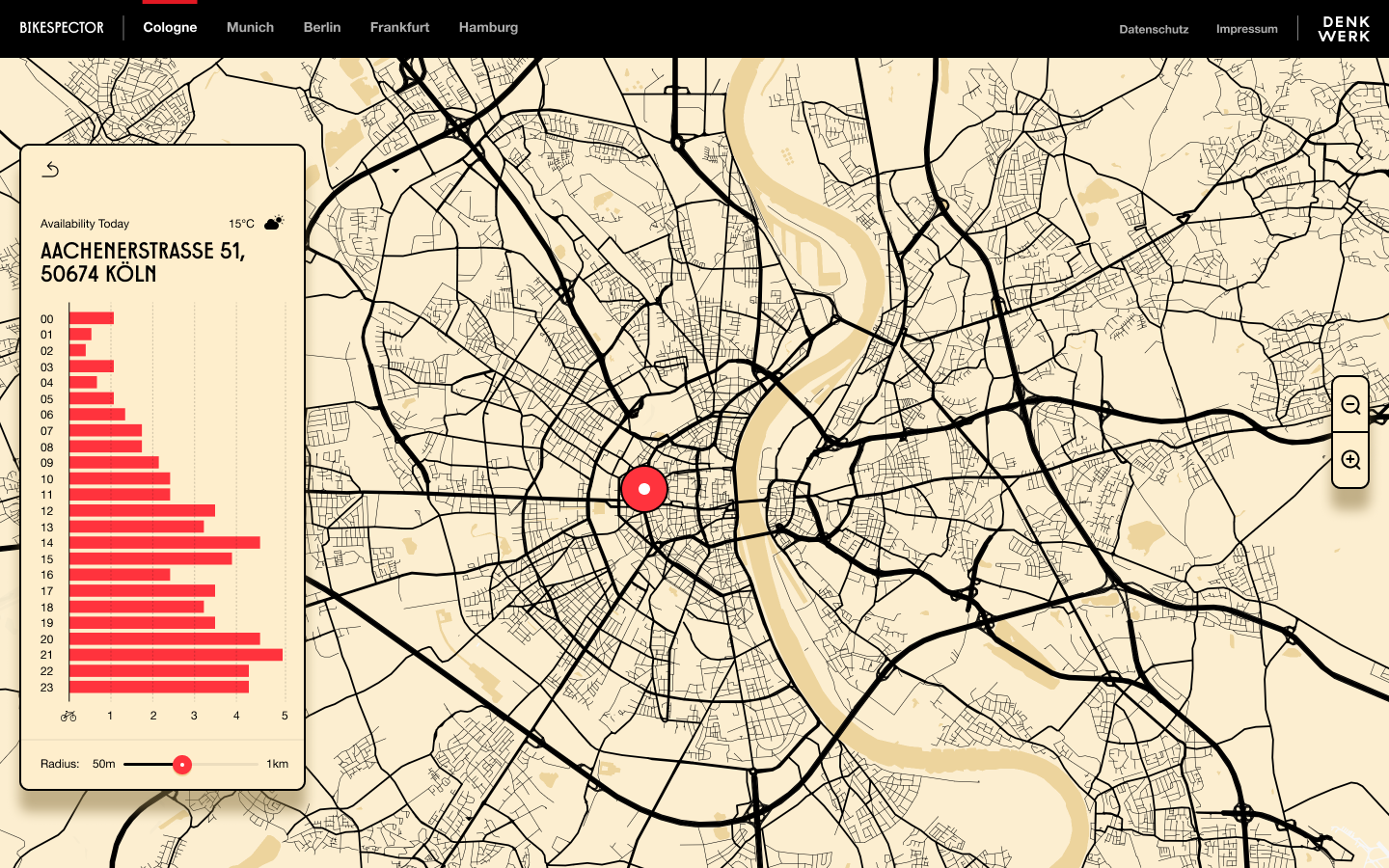1389x868 pixels.
Task: Click the back arrow icon in the panel
Action: click(x=51, y=170)
